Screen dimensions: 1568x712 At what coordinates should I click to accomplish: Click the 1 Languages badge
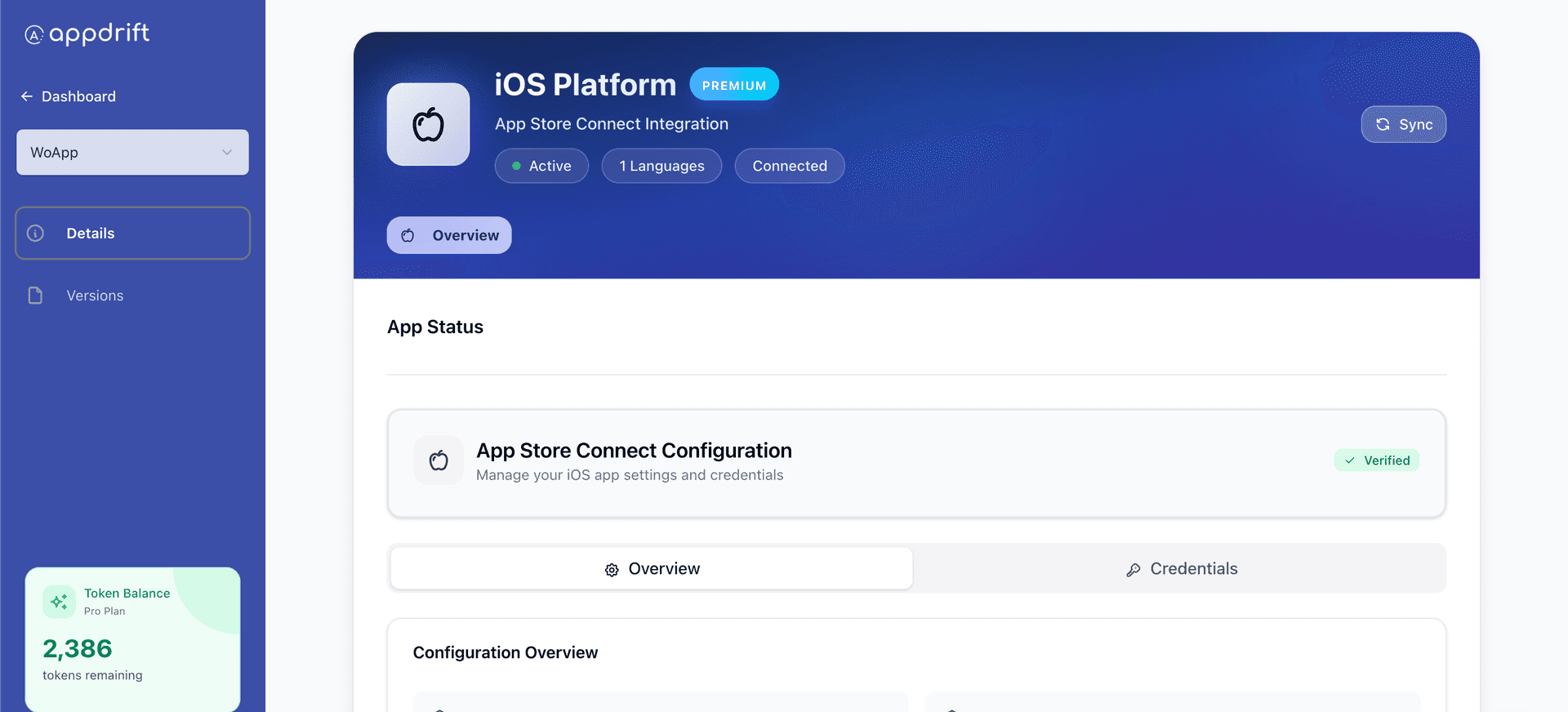661,166
